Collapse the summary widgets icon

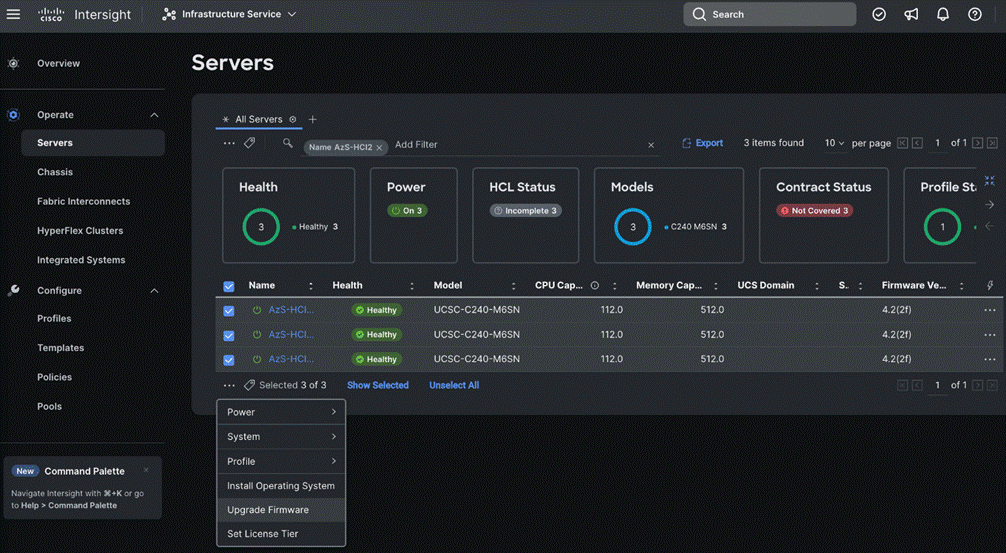[x=989, y=181]
